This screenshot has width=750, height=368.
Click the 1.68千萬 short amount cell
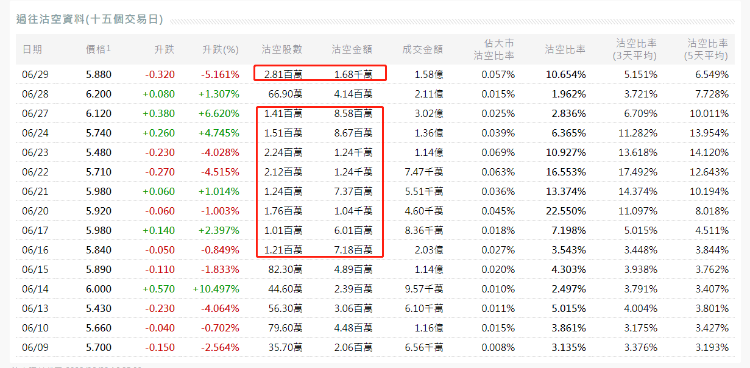pos(353,74)
